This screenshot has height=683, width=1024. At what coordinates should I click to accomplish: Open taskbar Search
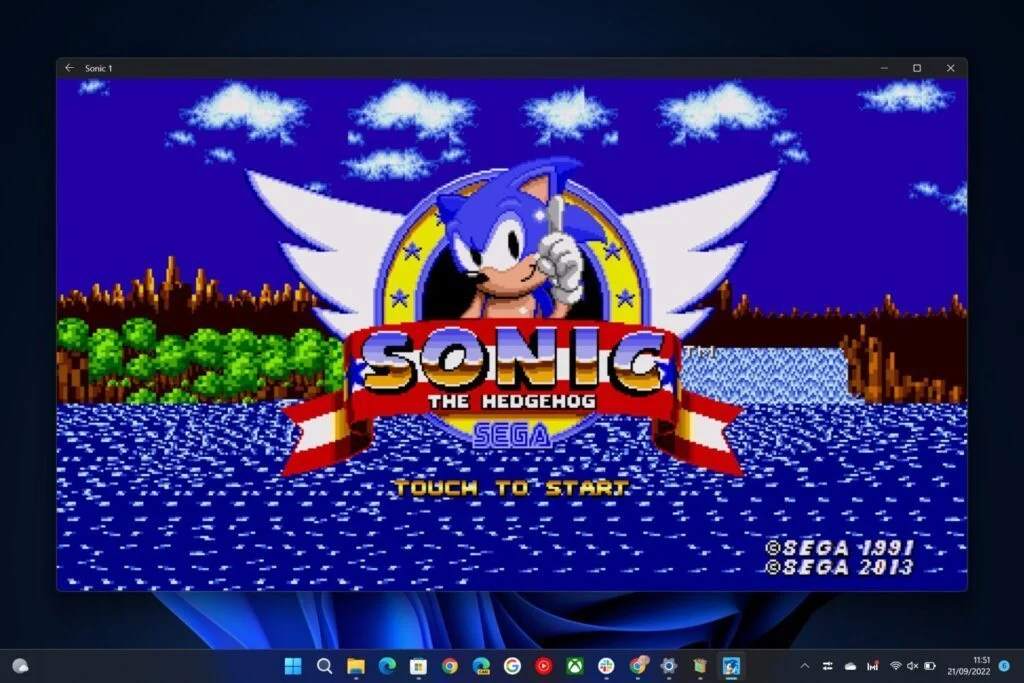point(325,666)
